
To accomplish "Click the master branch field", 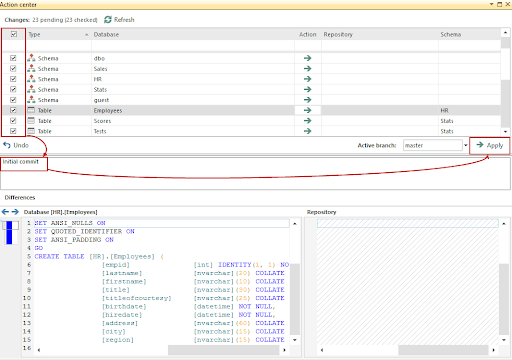I will 432,145.
